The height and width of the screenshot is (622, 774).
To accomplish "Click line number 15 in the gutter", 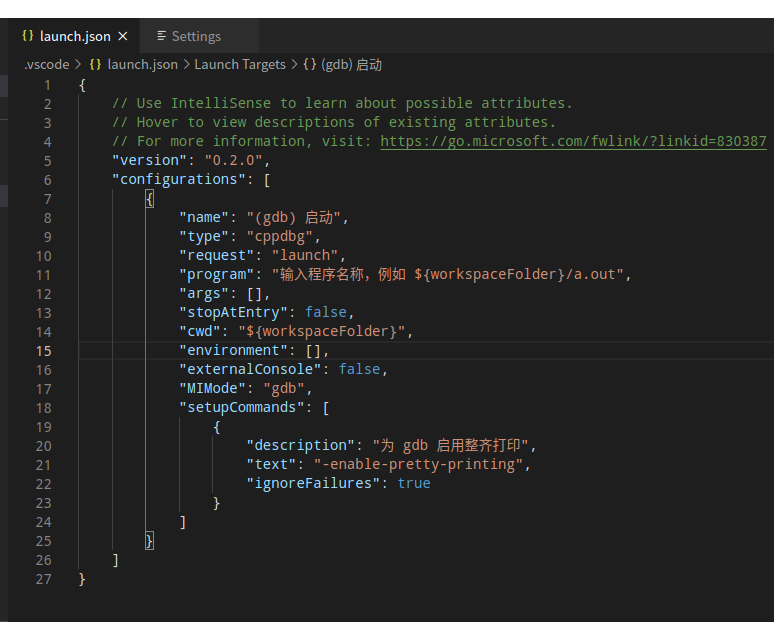I will pyautogui.click(x=43, y=351).
